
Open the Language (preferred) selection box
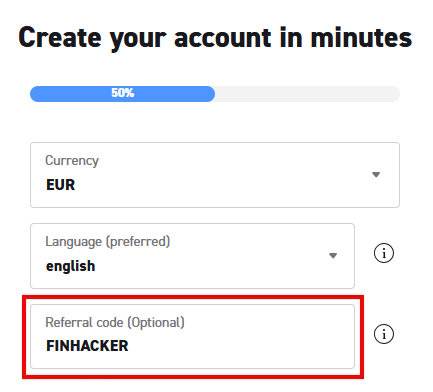coord(192,256)
